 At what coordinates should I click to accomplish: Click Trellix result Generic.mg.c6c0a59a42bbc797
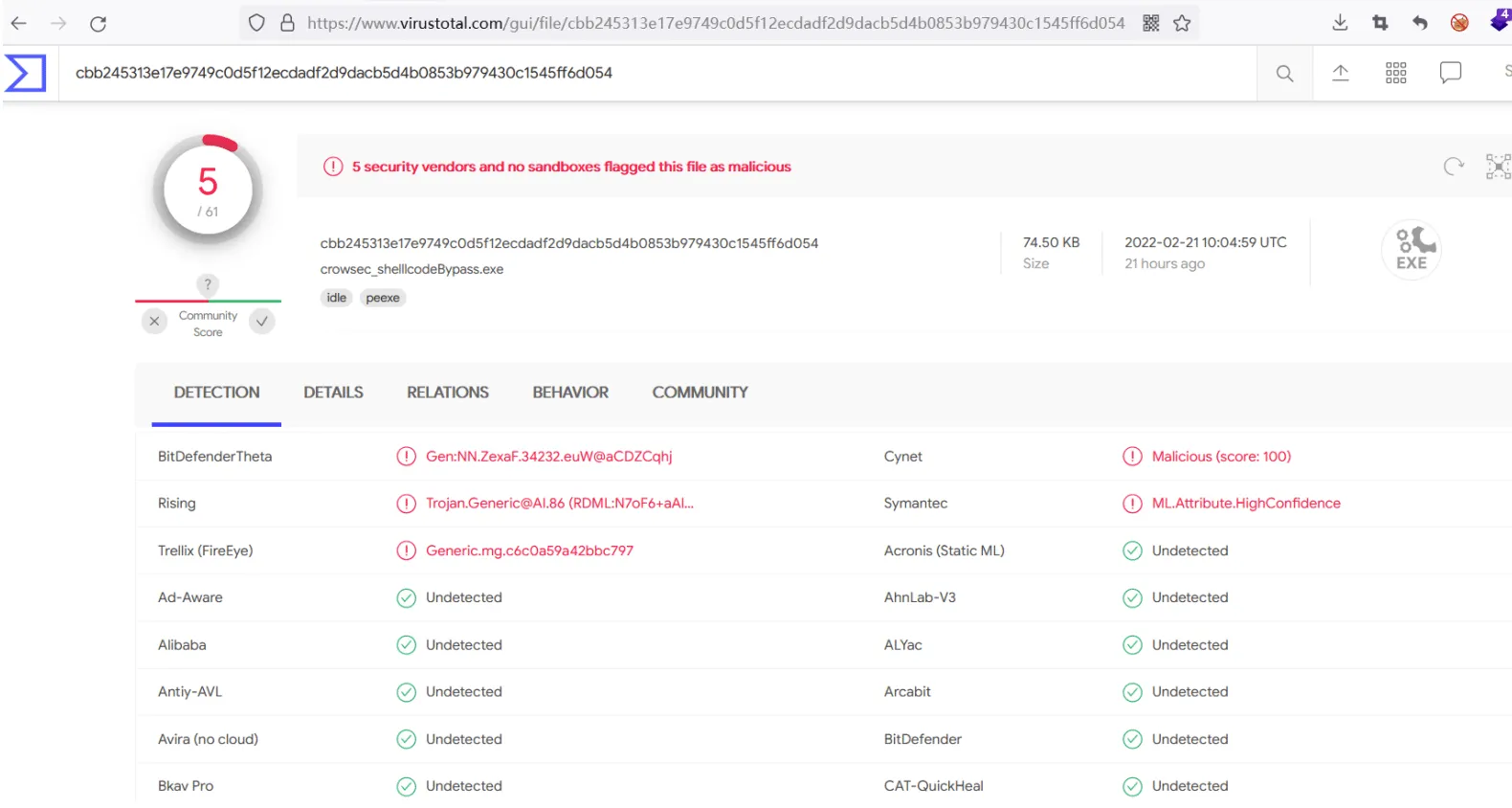tap(529, 550)
